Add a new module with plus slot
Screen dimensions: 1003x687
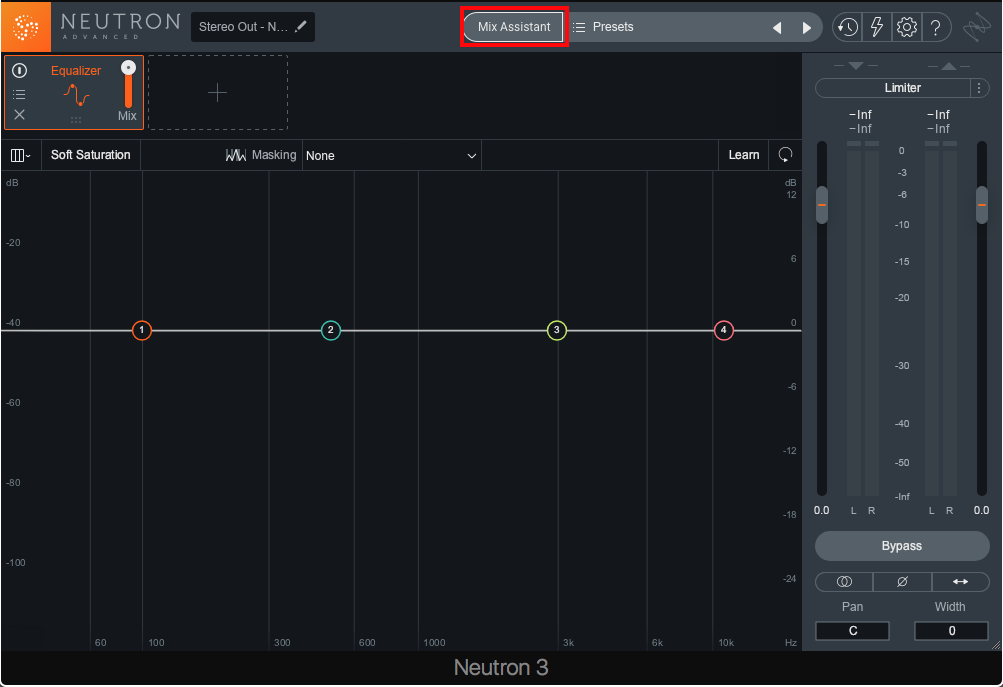(217, 93)
